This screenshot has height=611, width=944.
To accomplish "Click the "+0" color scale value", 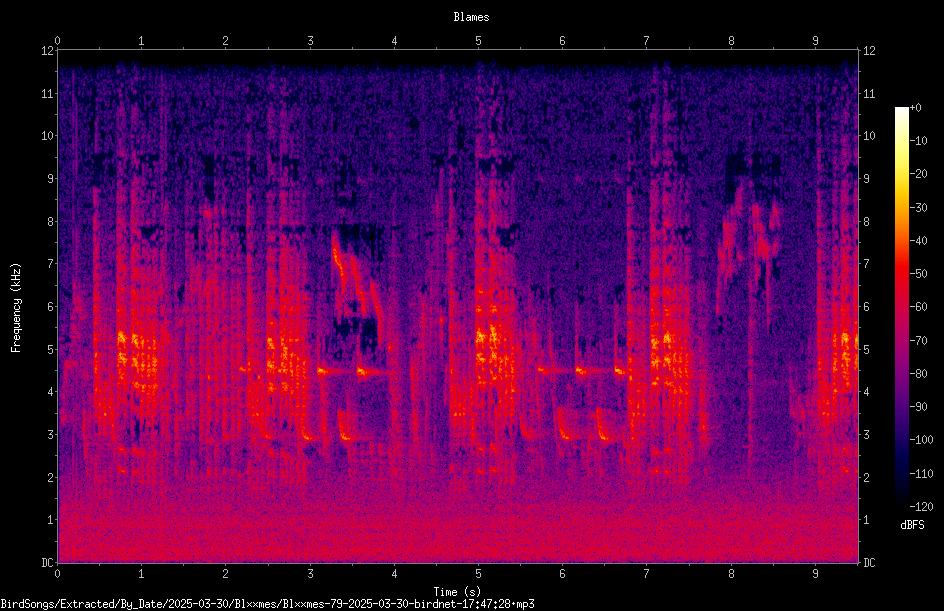I will click(x=915, y=108).
